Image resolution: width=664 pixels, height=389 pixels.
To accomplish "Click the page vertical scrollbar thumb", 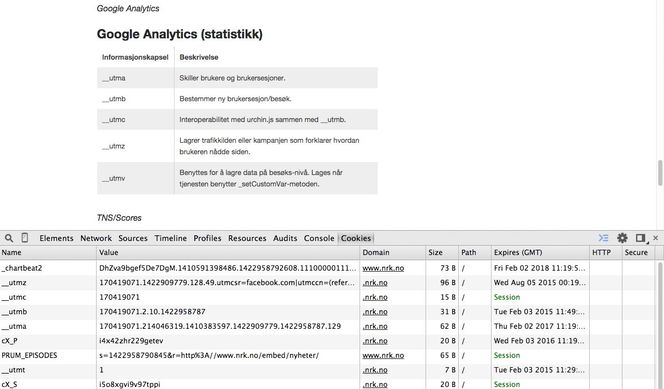I will tap(660, 173).
